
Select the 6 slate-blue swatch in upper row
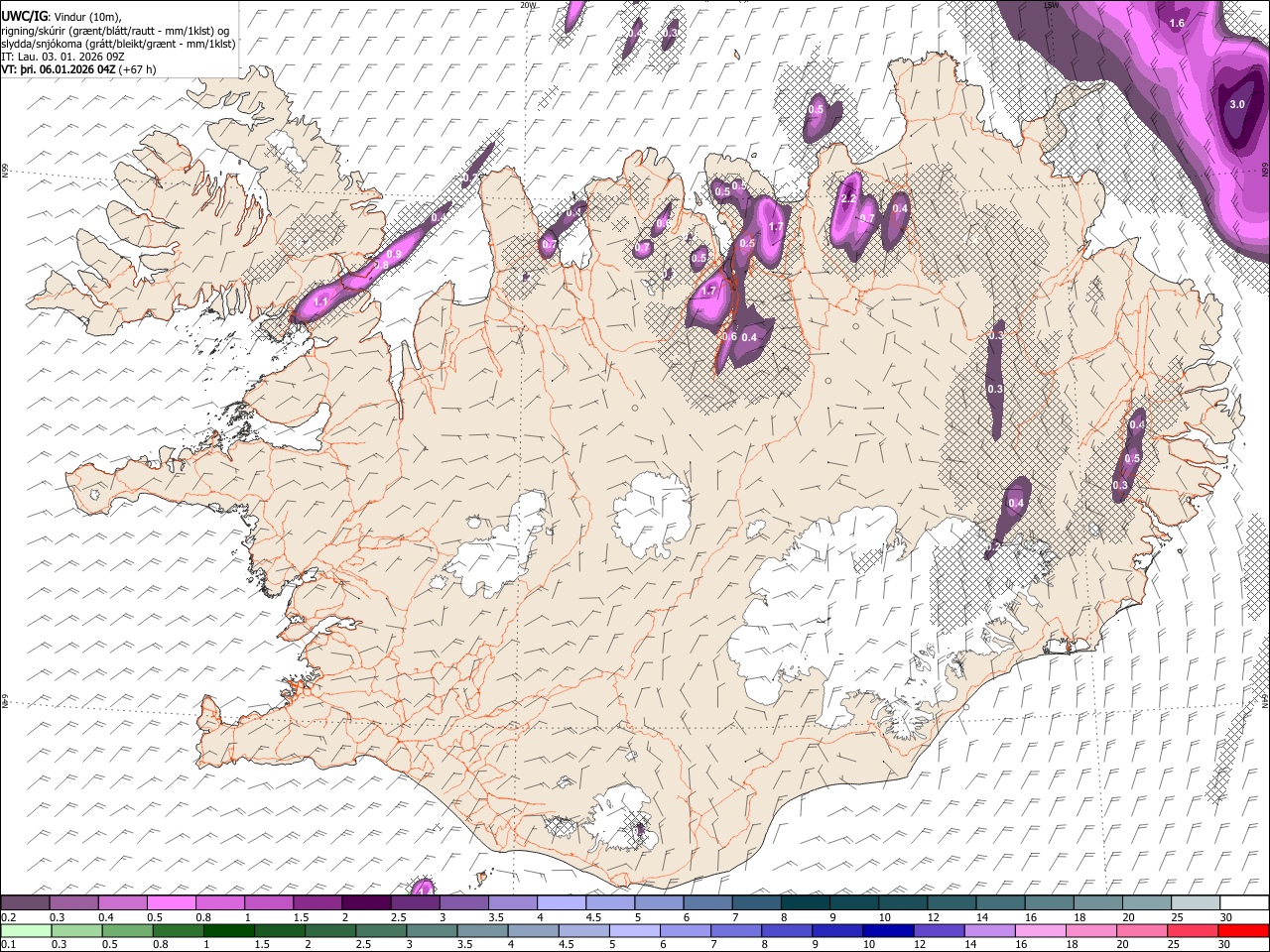pyautogui.click(x=706, y=903)
